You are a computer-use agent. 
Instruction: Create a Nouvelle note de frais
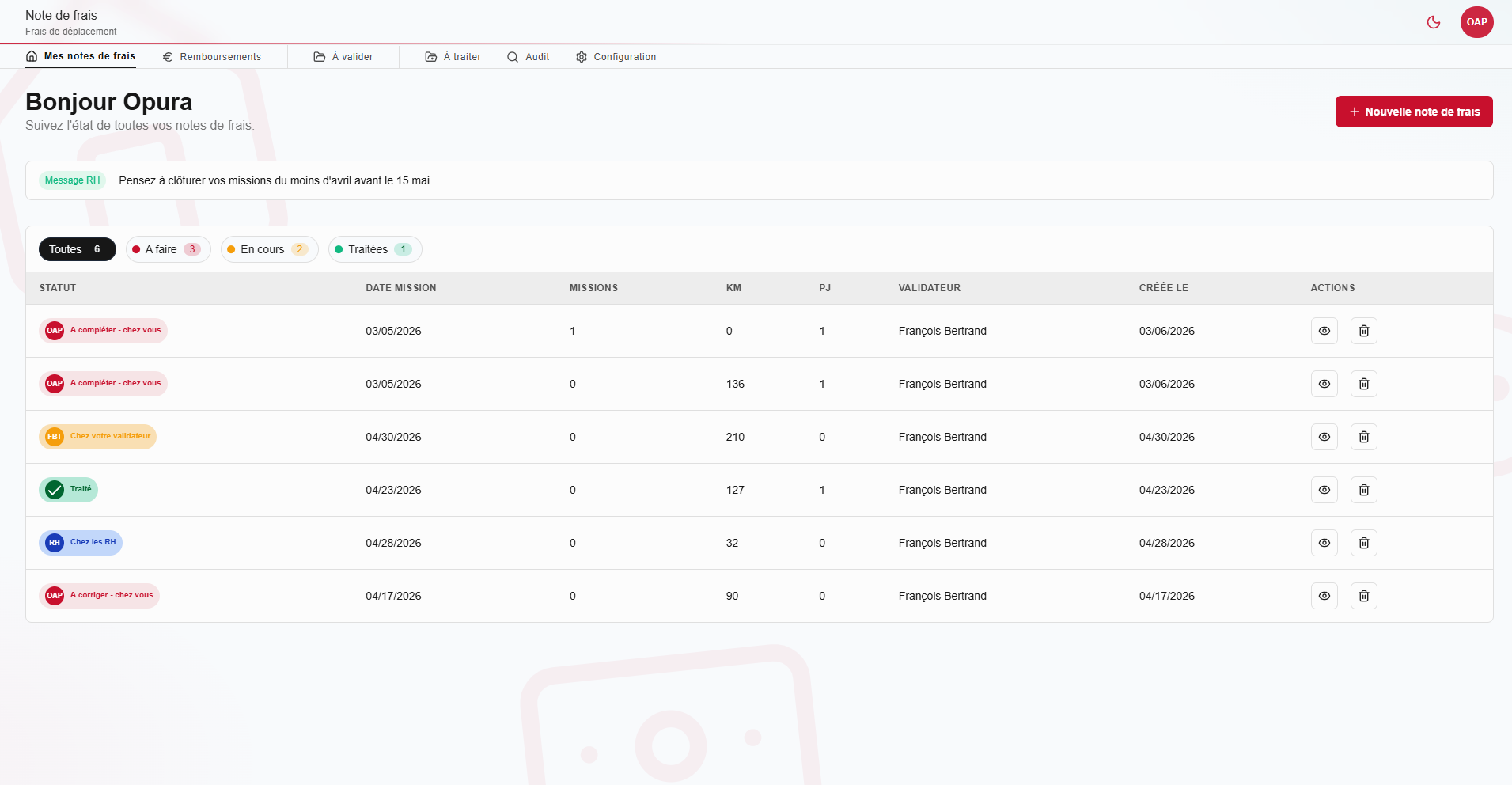coord(1414,112)
